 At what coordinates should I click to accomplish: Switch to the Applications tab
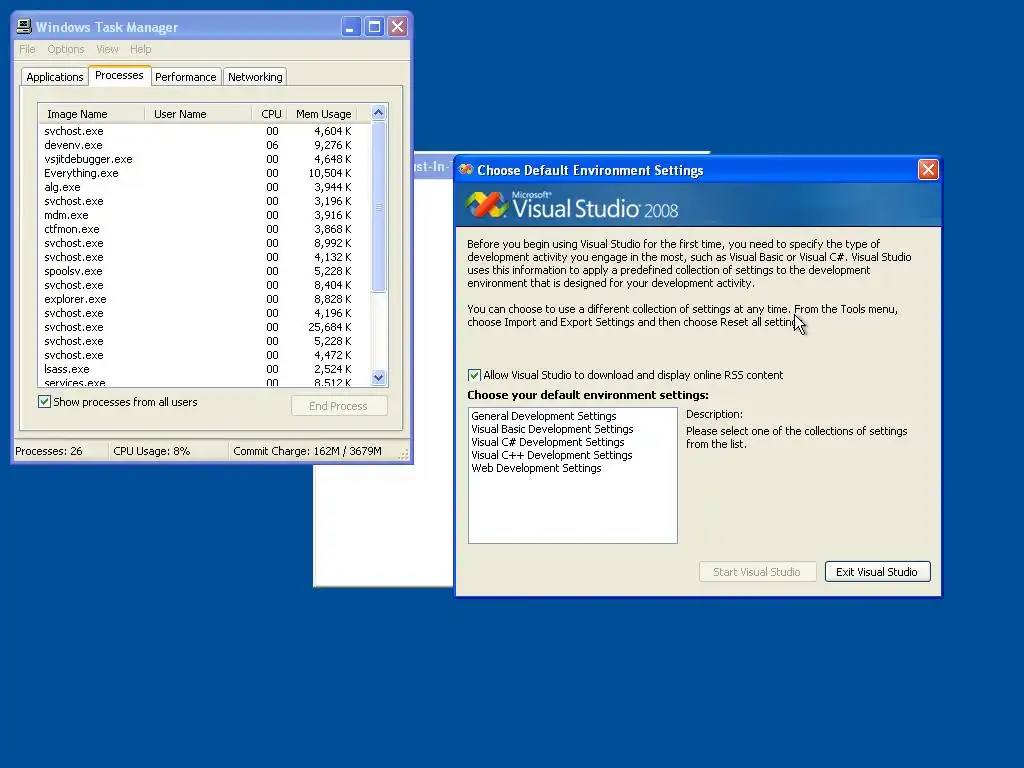pos(55,77)
